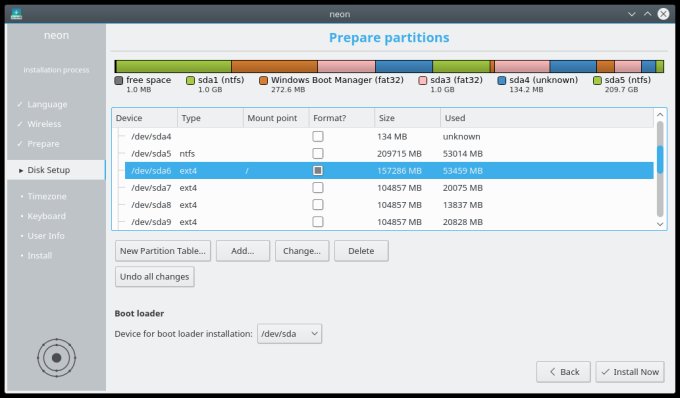The image size is (680, 398).
Task: Click the 20075 MB used value
Action: 463,188
